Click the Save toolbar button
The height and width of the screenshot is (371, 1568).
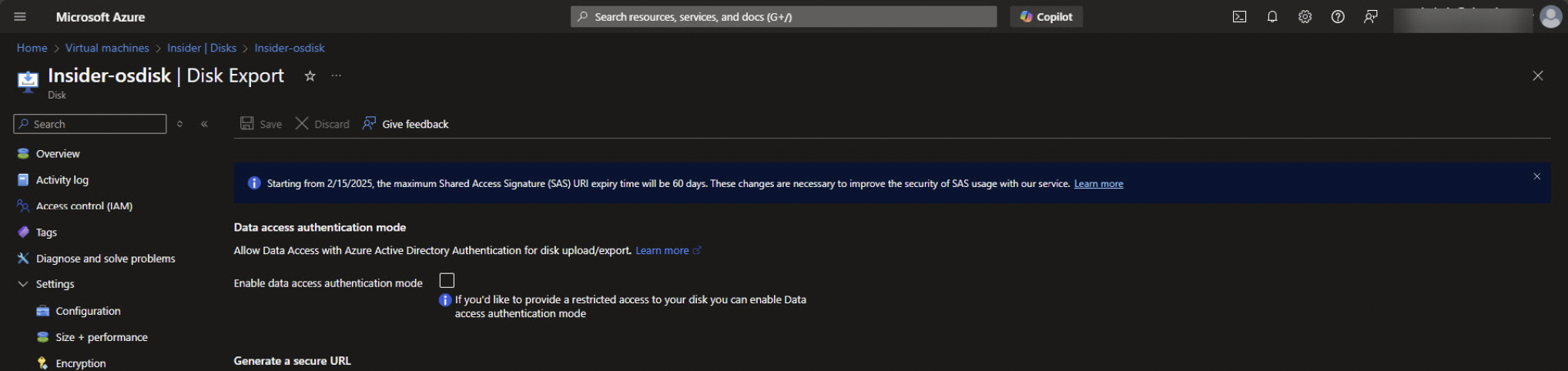point(261,124)
